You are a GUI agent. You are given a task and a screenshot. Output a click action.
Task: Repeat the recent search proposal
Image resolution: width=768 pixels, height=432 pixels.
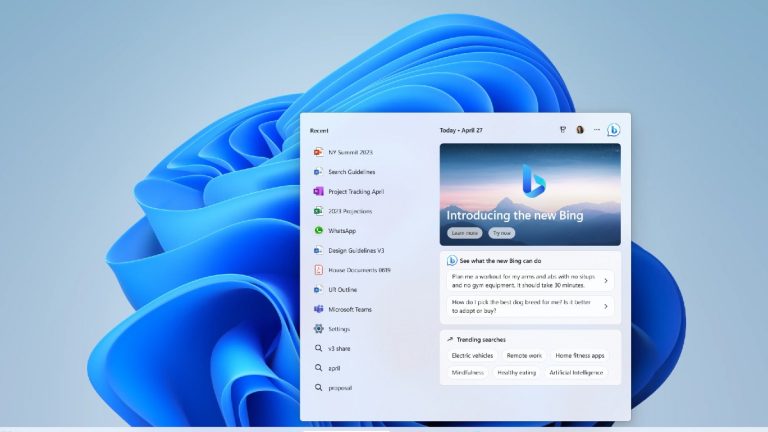tap(340, 387)
